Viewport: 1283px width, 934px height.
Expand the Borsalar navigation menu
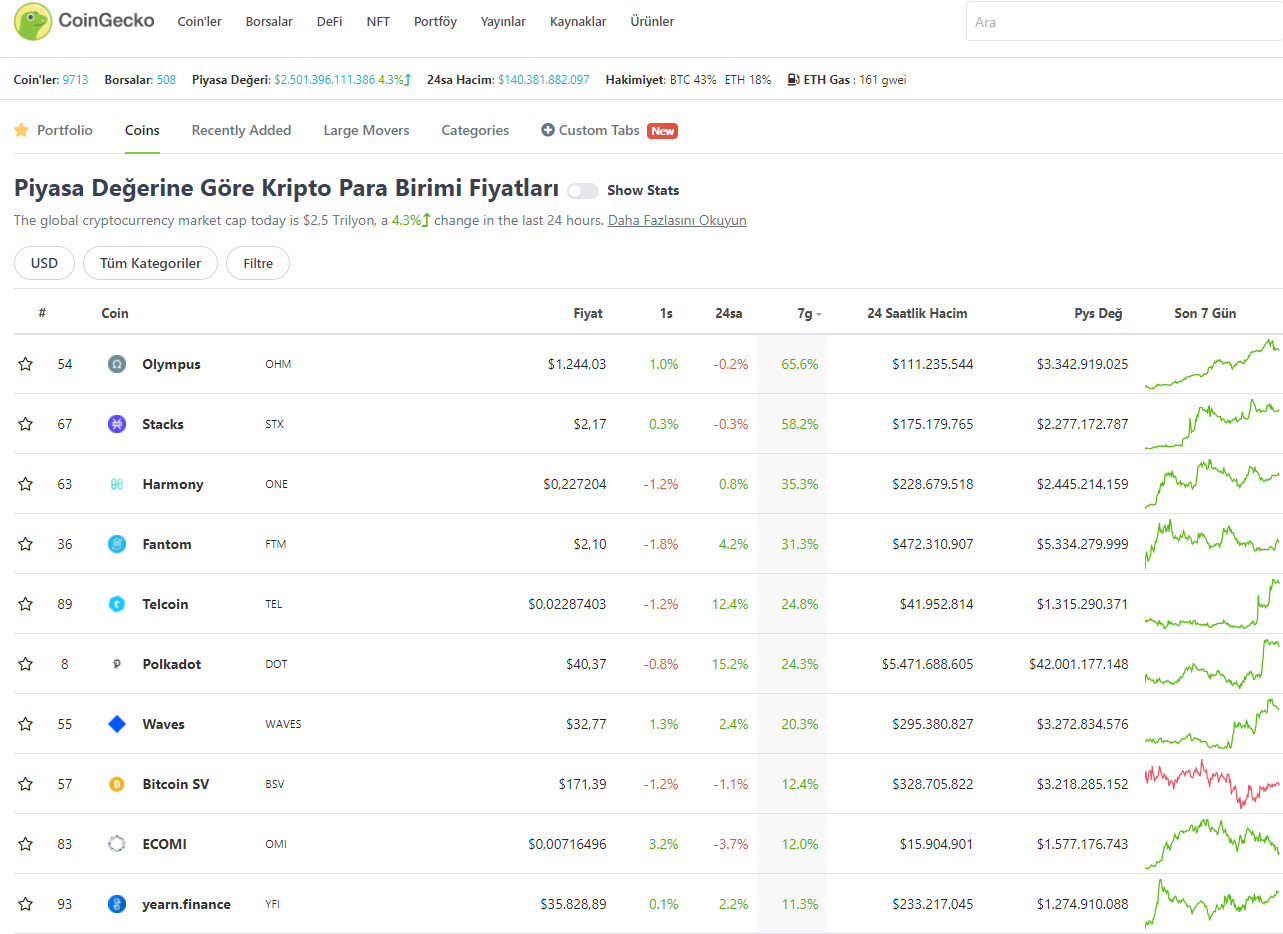tap(269, 21)
